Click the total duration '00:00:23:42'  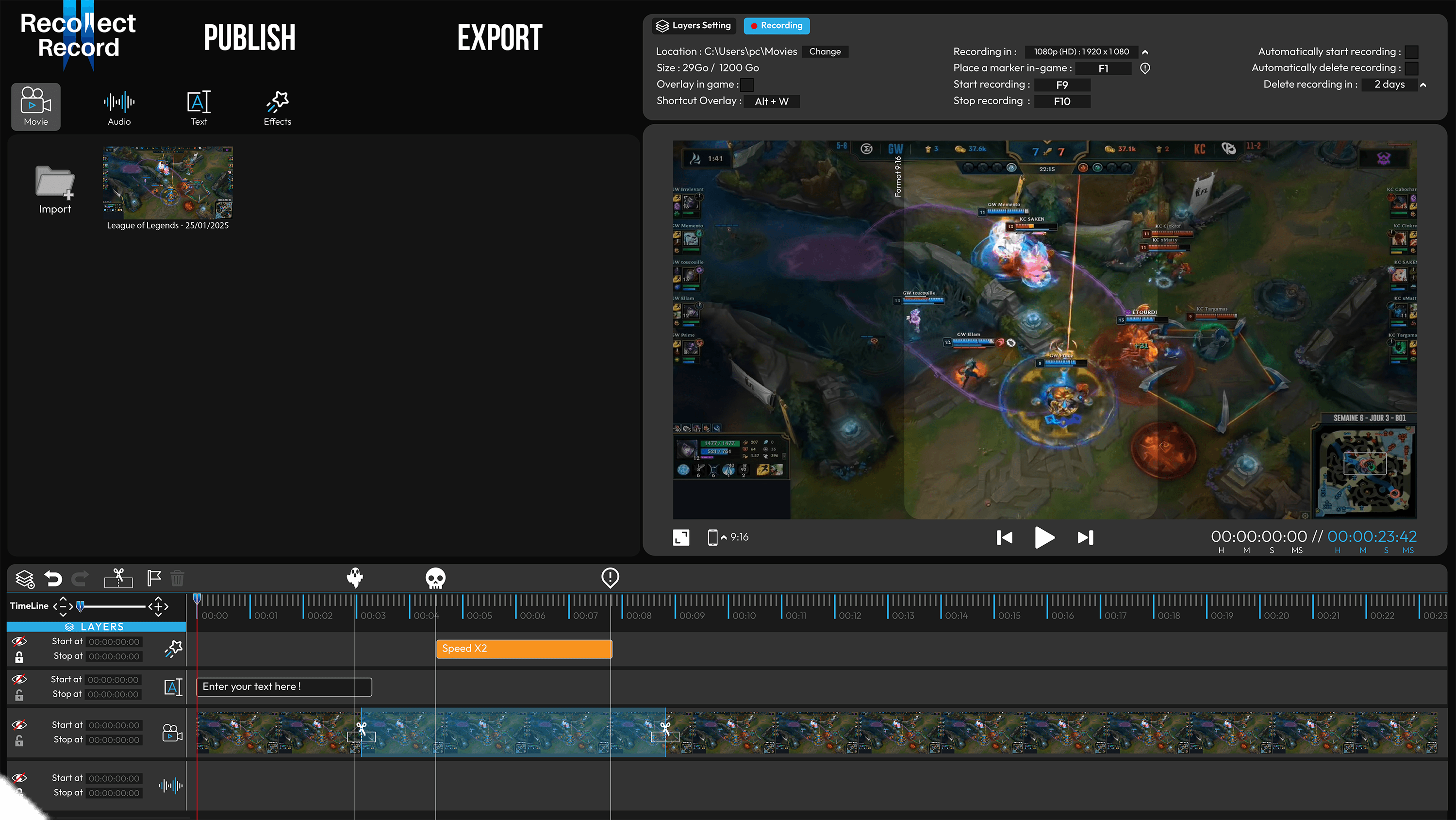[1372, 536]
